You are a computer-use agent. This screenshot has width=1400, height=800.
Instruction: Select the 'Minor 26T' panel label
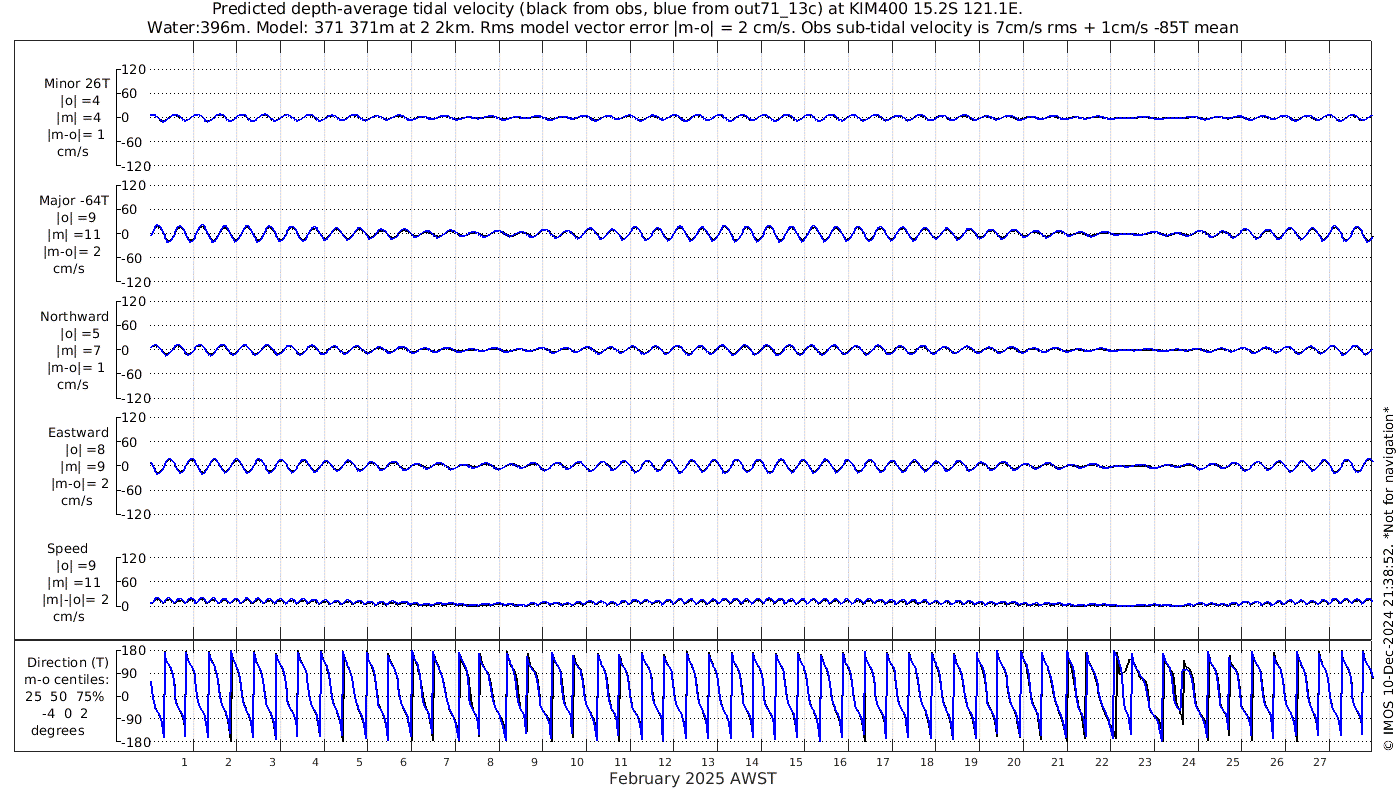click(77, 84)
